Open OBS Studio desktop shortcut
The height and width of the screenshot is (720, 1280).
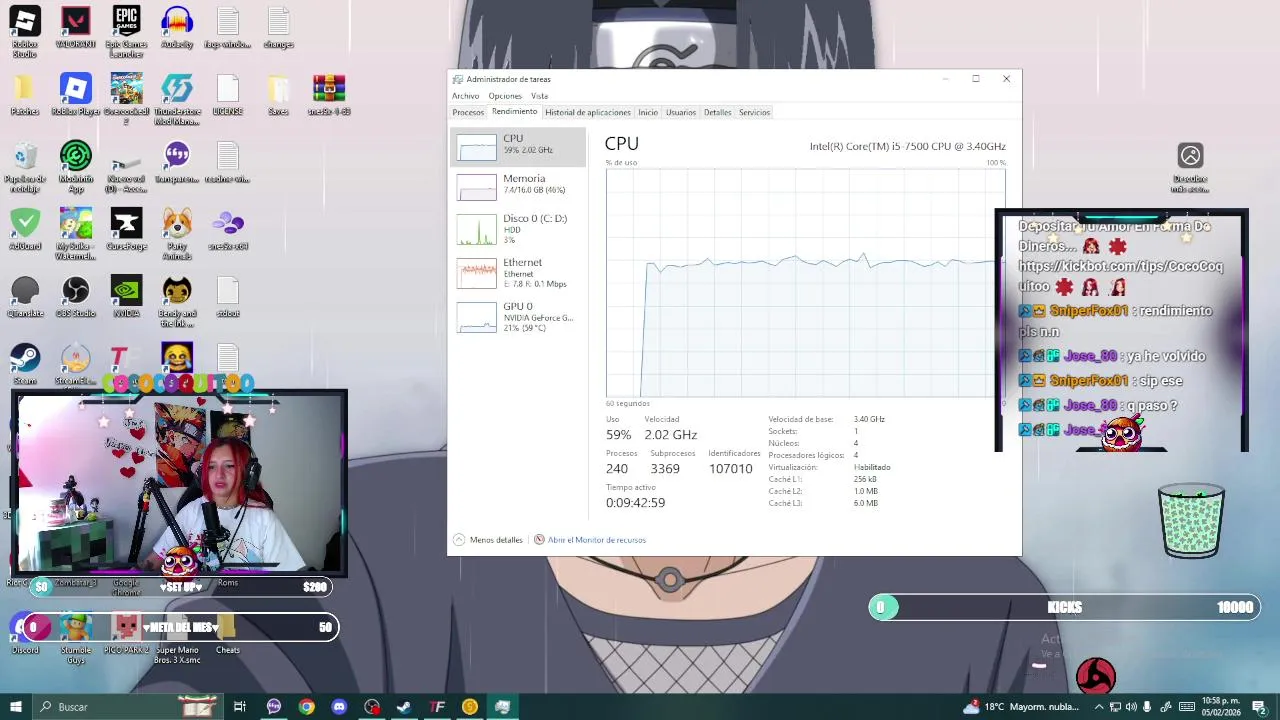click(75, 297)
